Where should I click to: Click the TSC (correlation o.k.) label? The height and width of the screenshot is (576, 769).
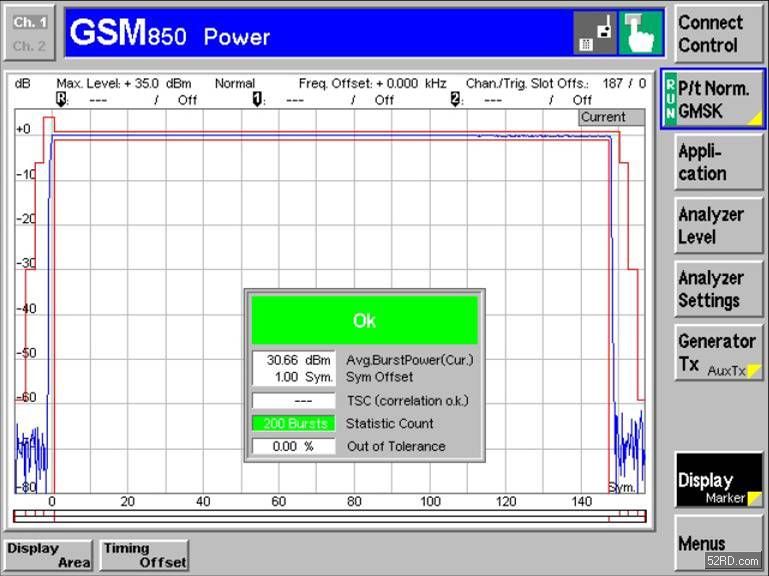click(x=408, y=401)
